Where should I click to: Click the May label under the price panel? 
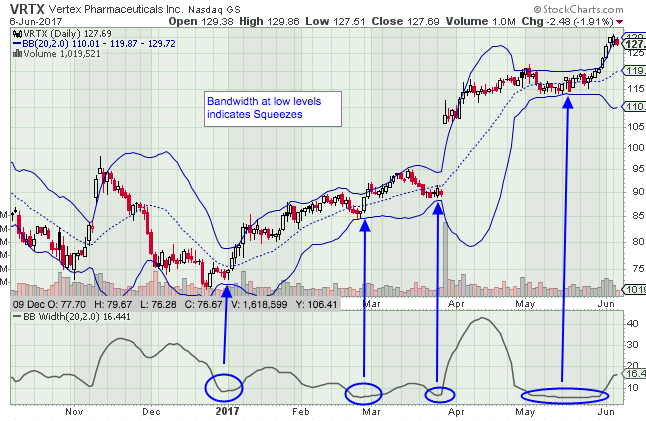(525, 304)
